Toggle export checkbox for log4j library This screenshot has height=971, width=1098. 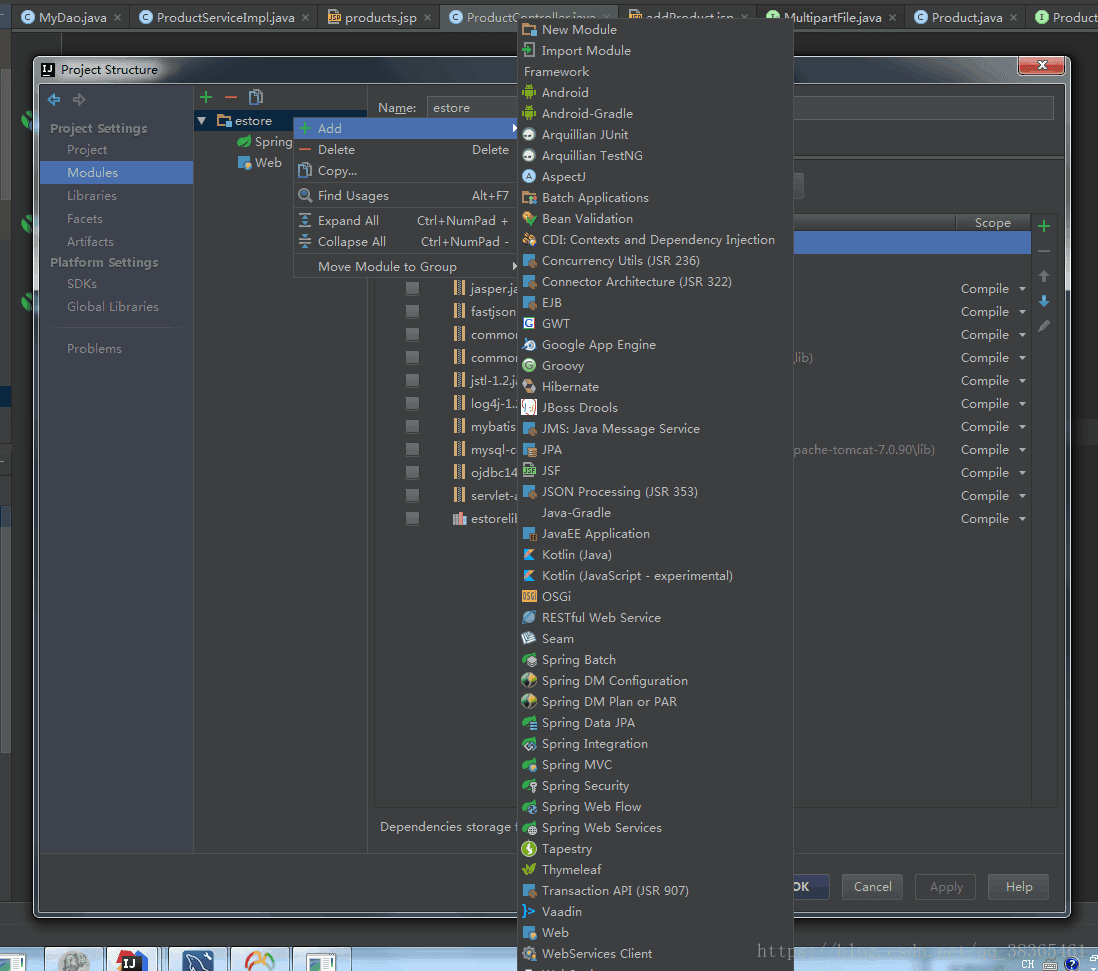click(x=412, y=403)
